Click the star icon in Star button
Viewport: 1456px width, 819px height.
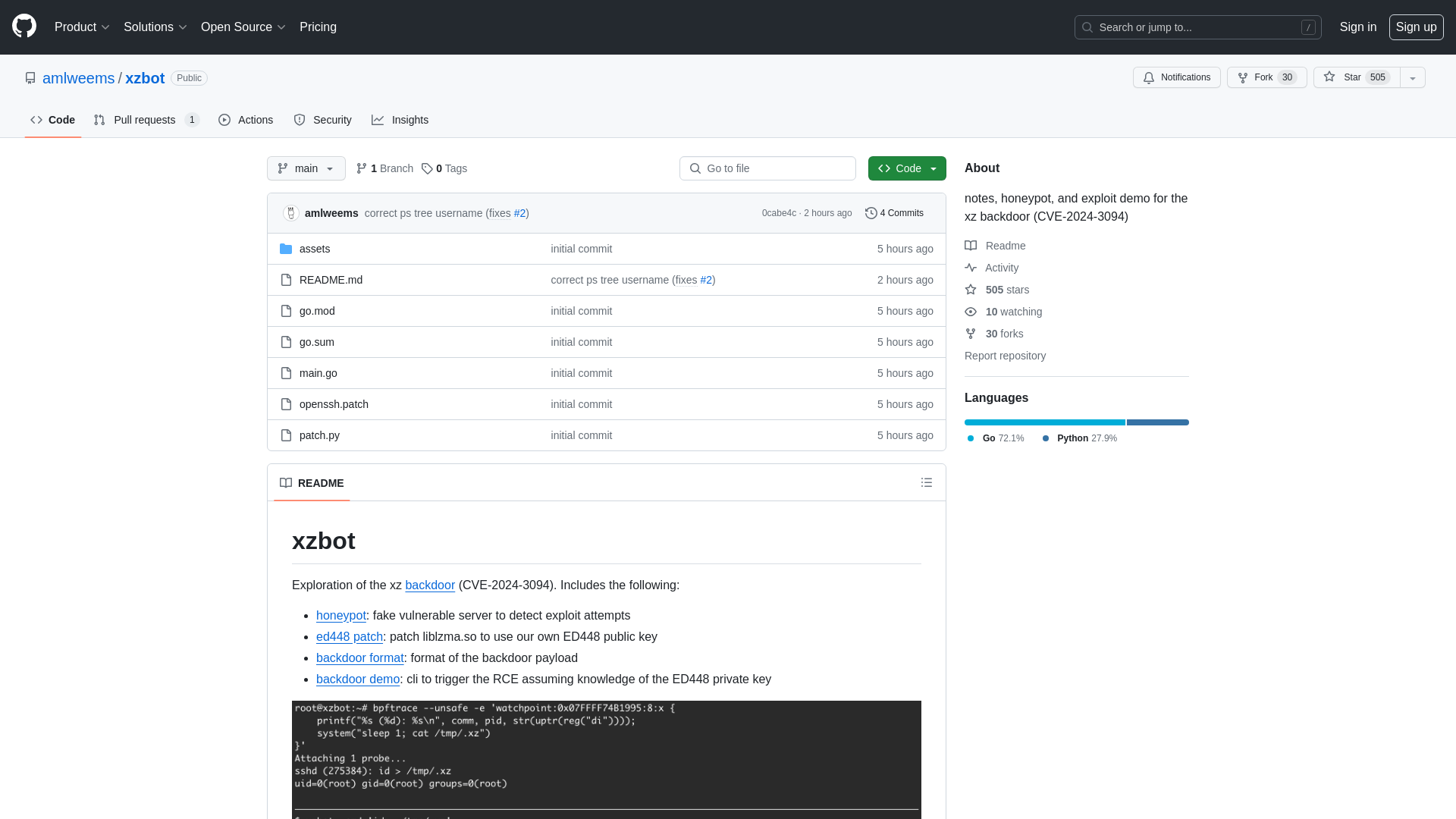(1329, 77)
